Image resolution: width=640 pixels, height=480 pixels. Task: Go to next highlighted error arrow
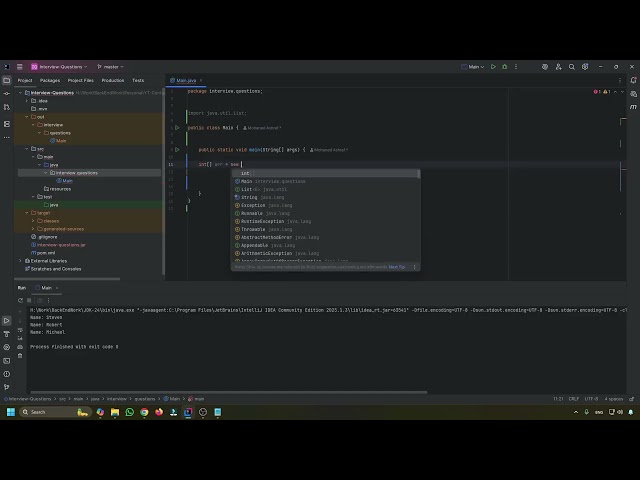pos(622,92)
